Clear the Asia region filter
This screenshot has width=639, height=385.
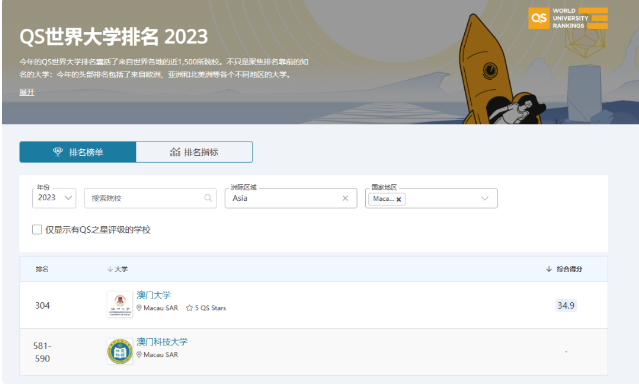(345, 198)
